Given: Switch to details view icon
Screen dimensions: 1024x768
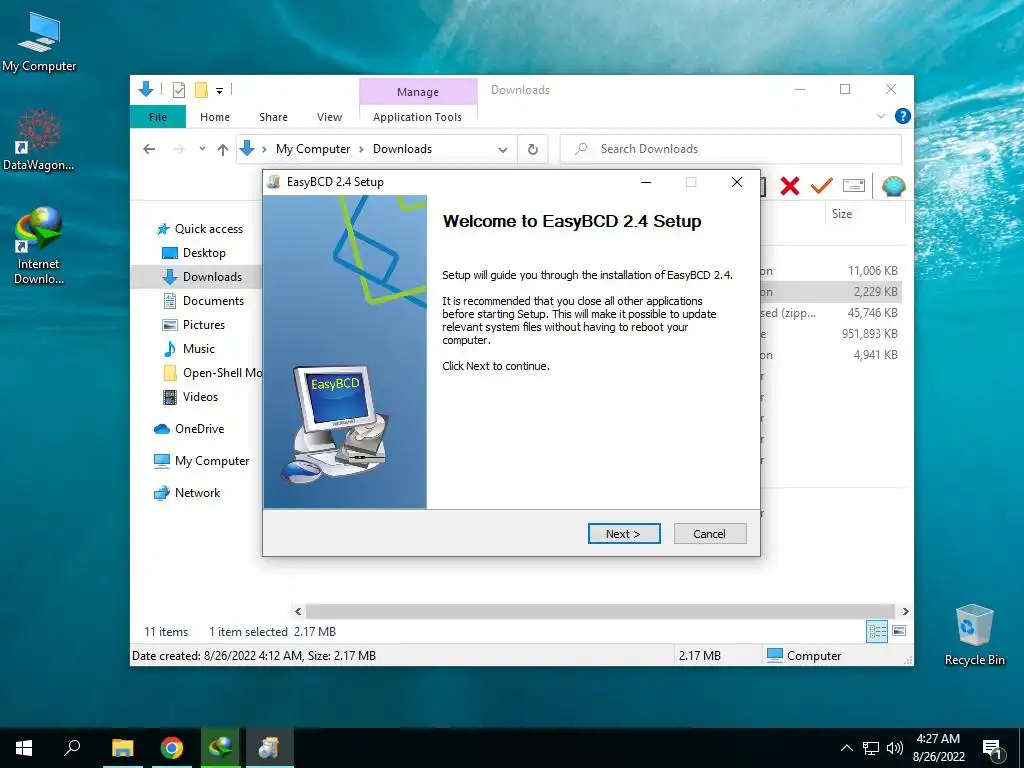Looking at the screenshot, I should pos(877,631).
